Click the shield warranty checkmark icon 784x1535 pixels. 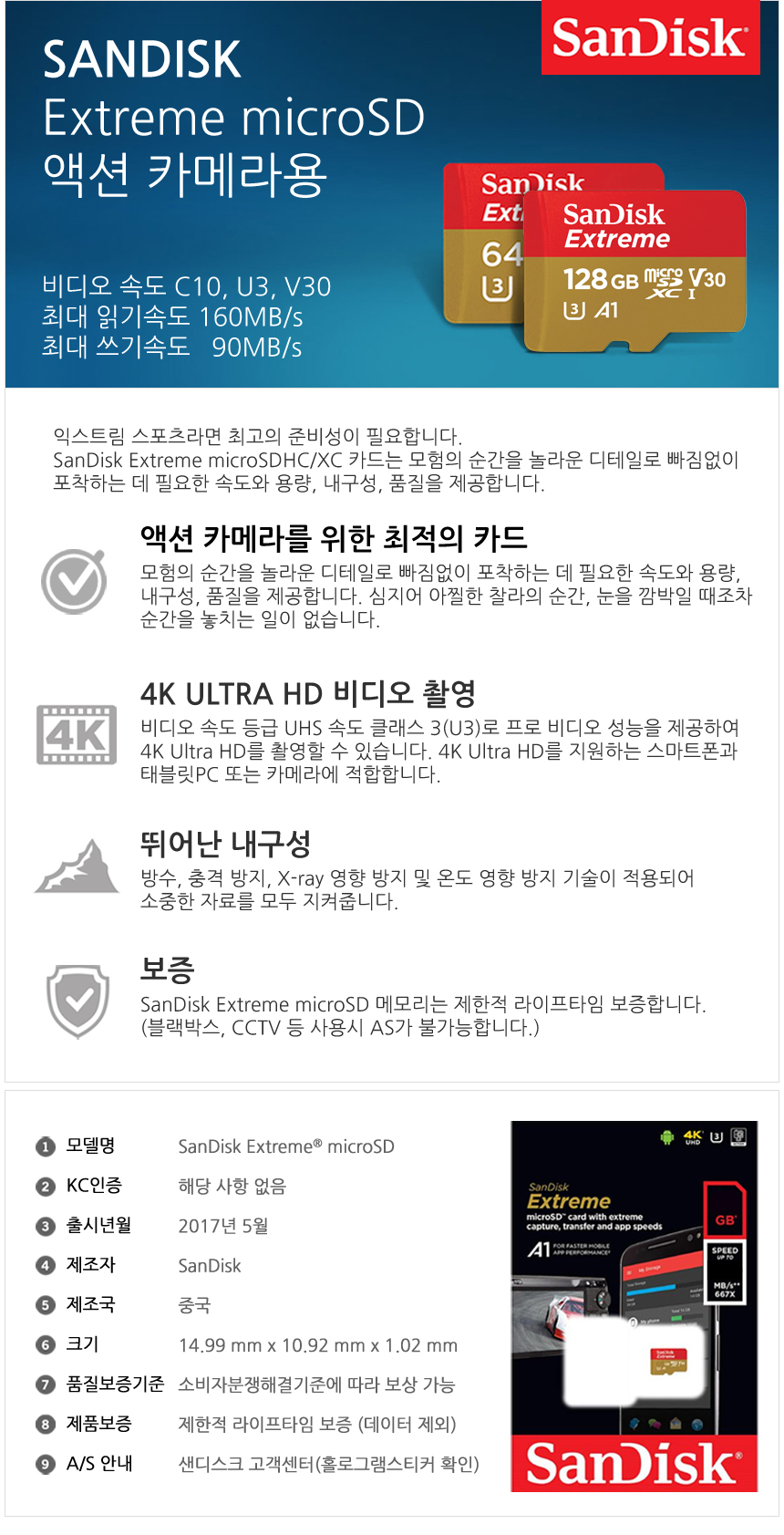78,1001
